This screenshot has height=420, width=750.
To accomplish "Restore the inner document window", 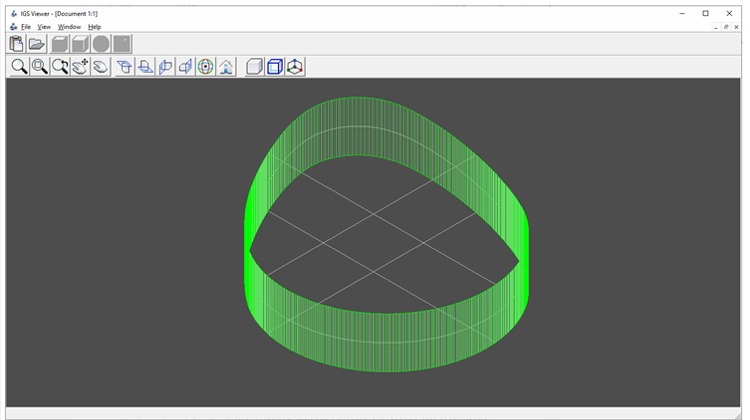I will 726,27.
